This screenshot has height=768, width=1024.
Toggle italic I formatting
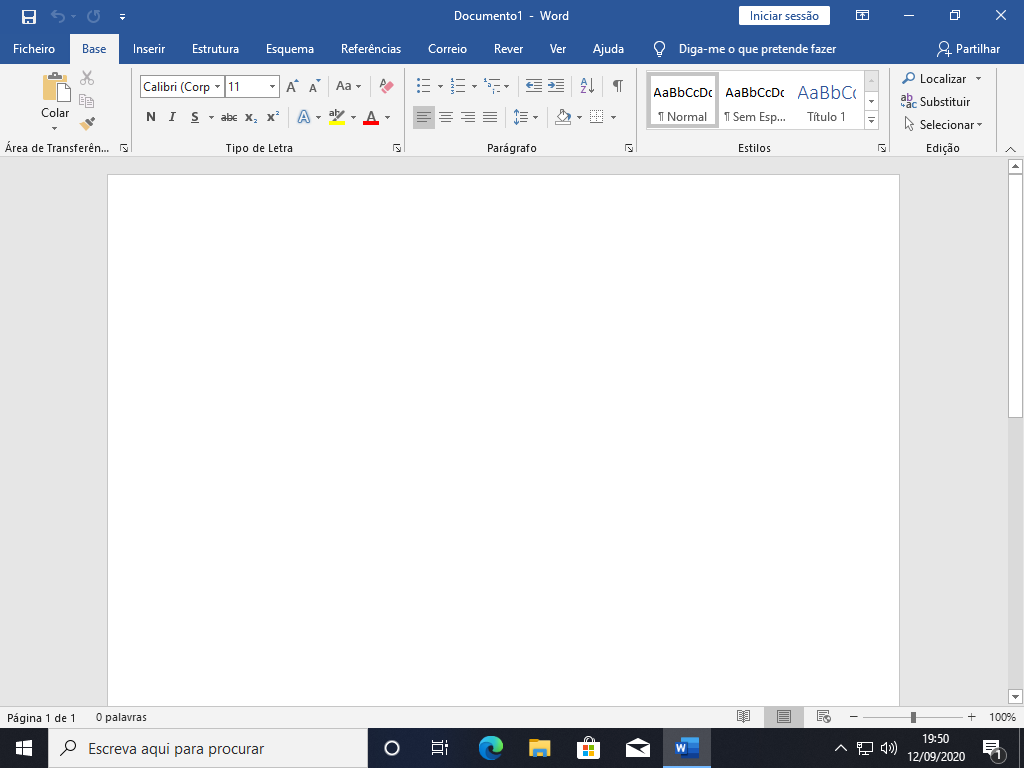pyautogui.click(x=172, y=118)
